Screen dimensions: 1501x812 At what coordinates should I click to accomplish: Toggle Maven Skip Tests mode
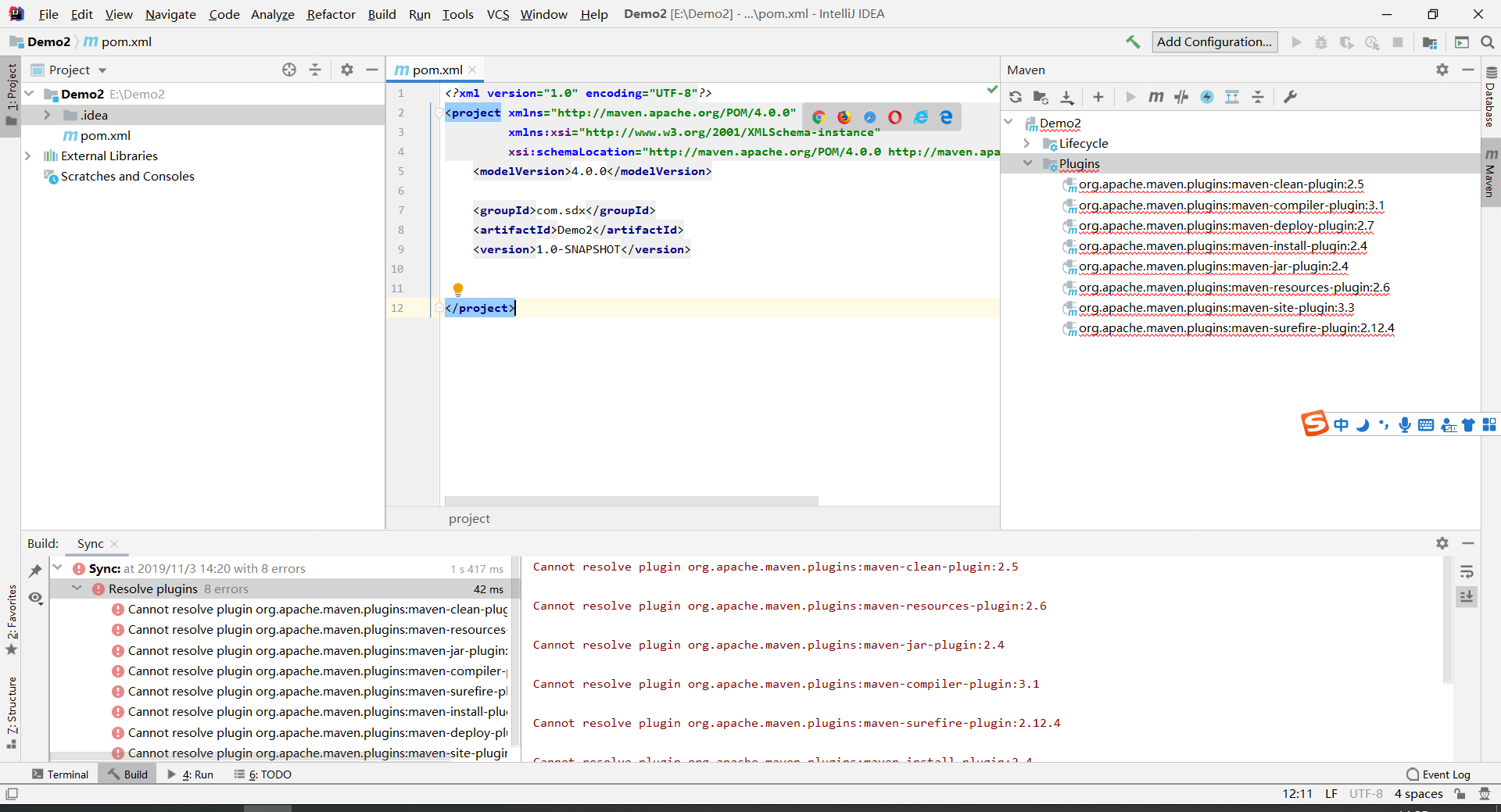1207,97
